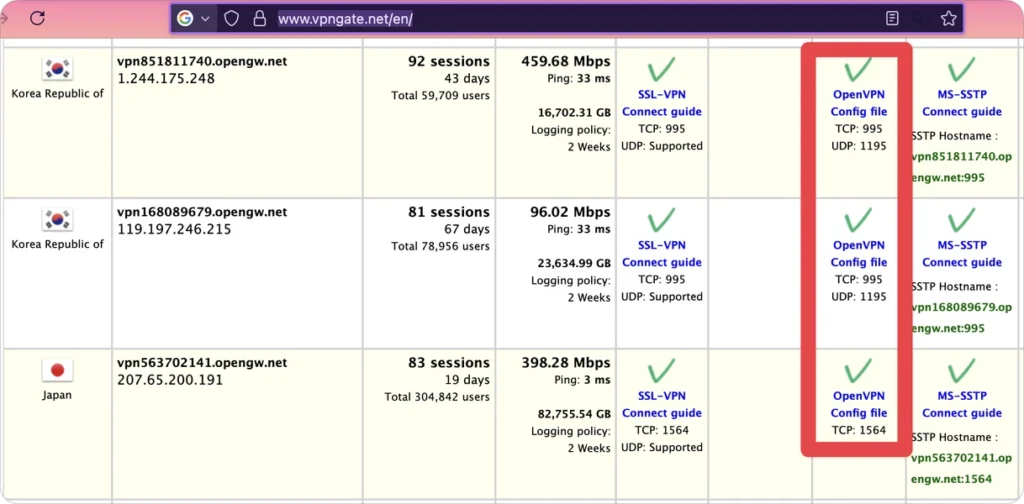1024x504 pixels.
Task: Click the shield tracking protection icon
Action: [231, 19]
